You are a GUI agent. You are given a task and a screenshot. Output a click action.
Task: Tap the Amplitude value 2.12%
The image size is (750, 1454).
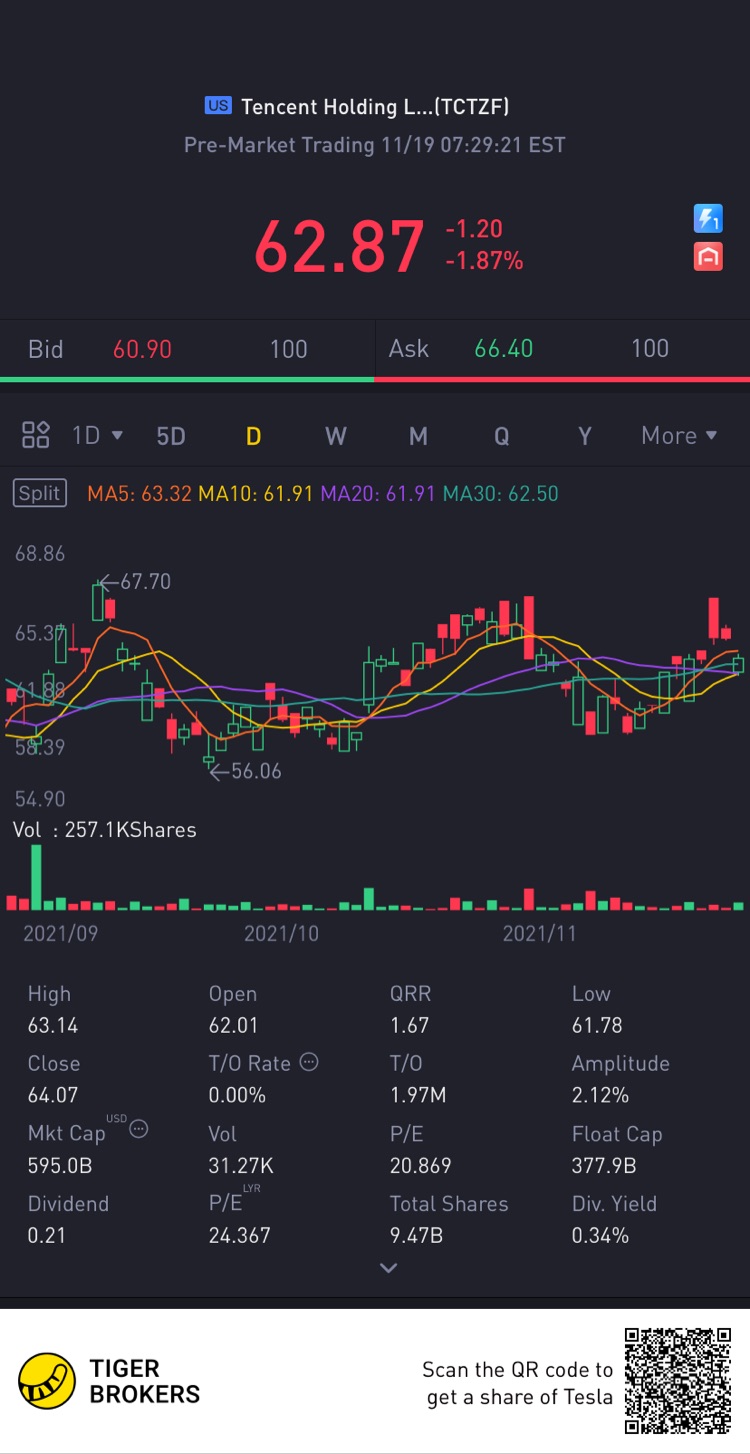(600, 1095)
